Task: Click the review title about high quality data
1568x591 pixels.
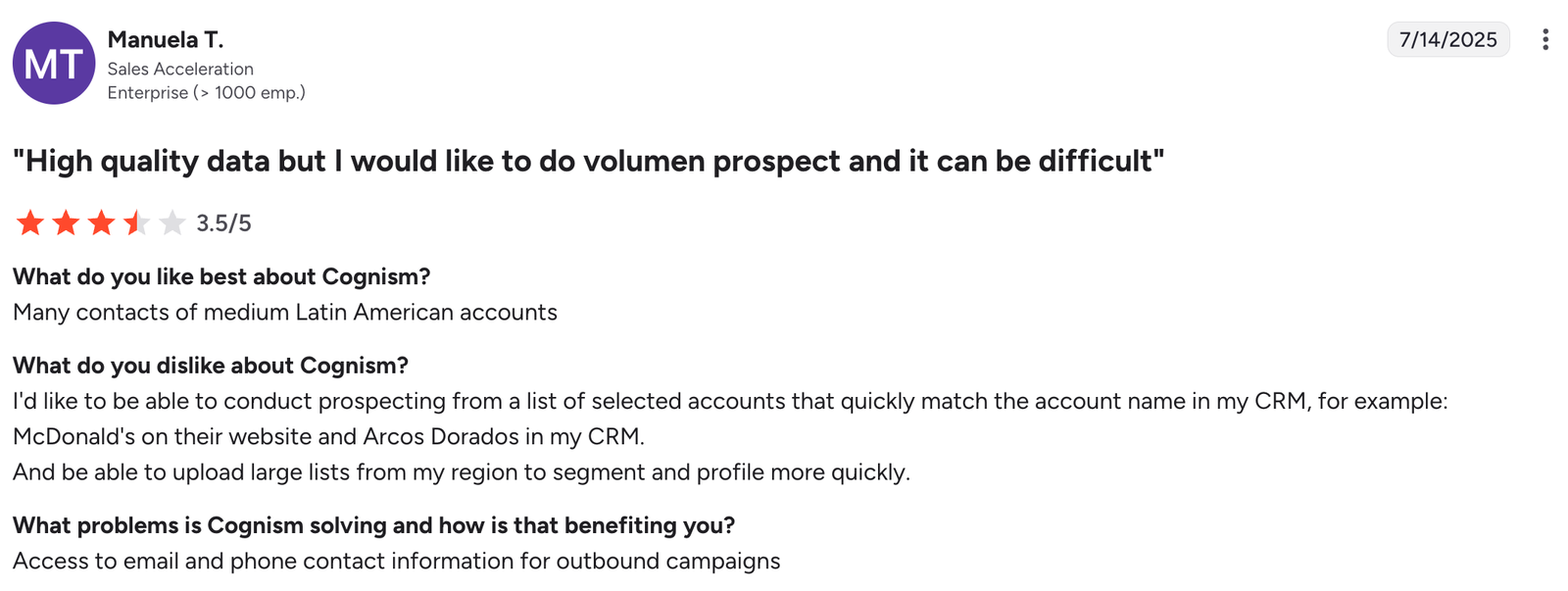Action: click(x=588, y=161)
